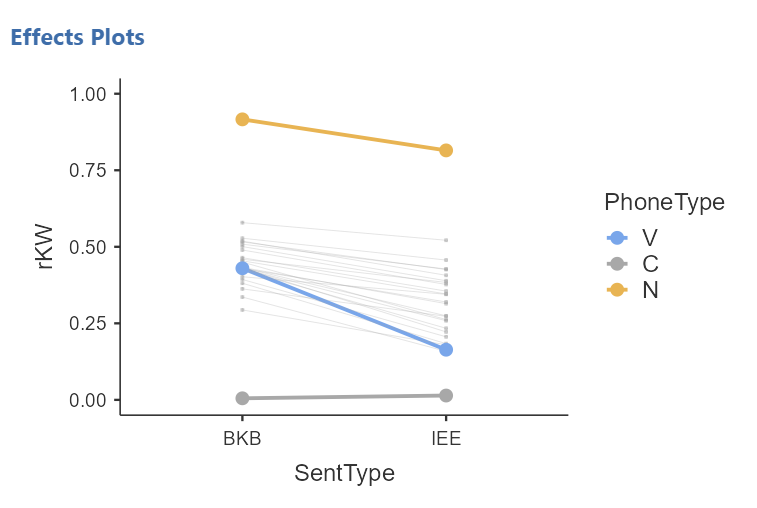Screen dimensions: 757x508
Task: Select the blue V legend marker
Action: point(617,238)
